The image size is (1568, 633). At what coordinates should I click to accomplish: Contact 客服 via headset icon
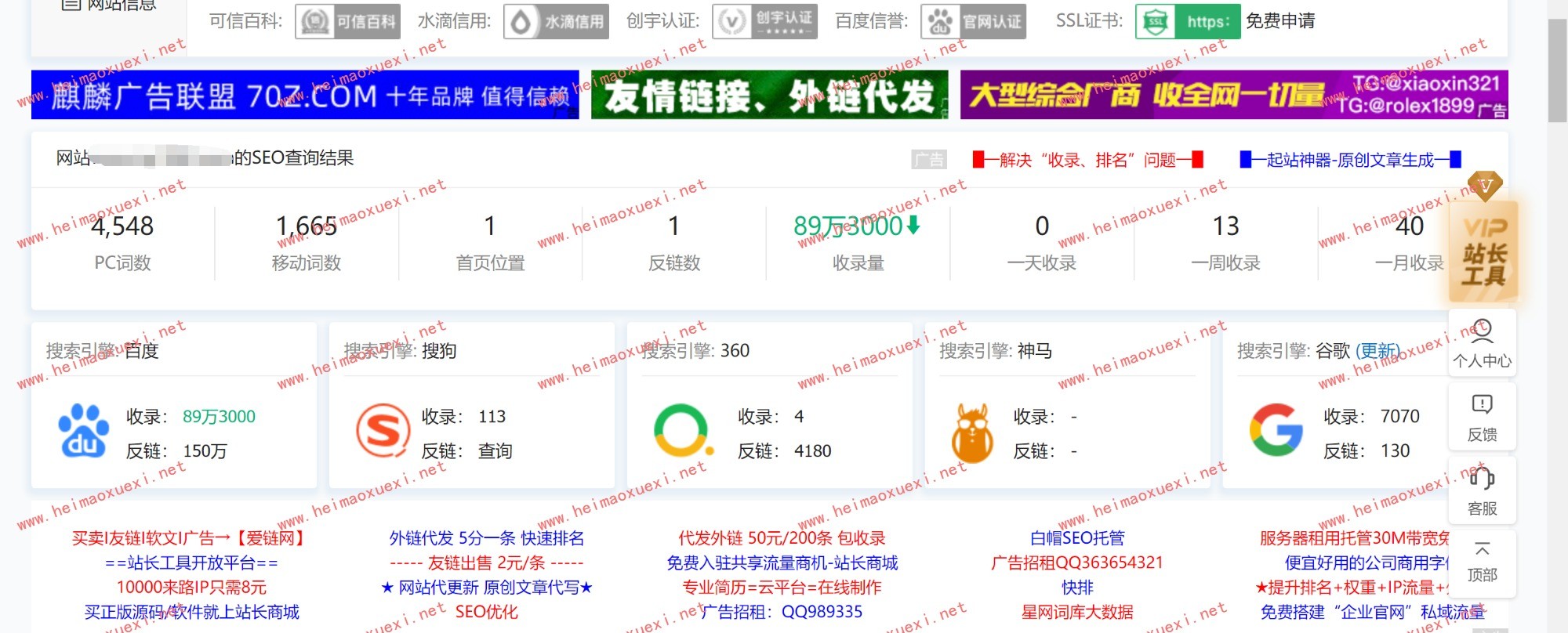tap(1482, 490)
